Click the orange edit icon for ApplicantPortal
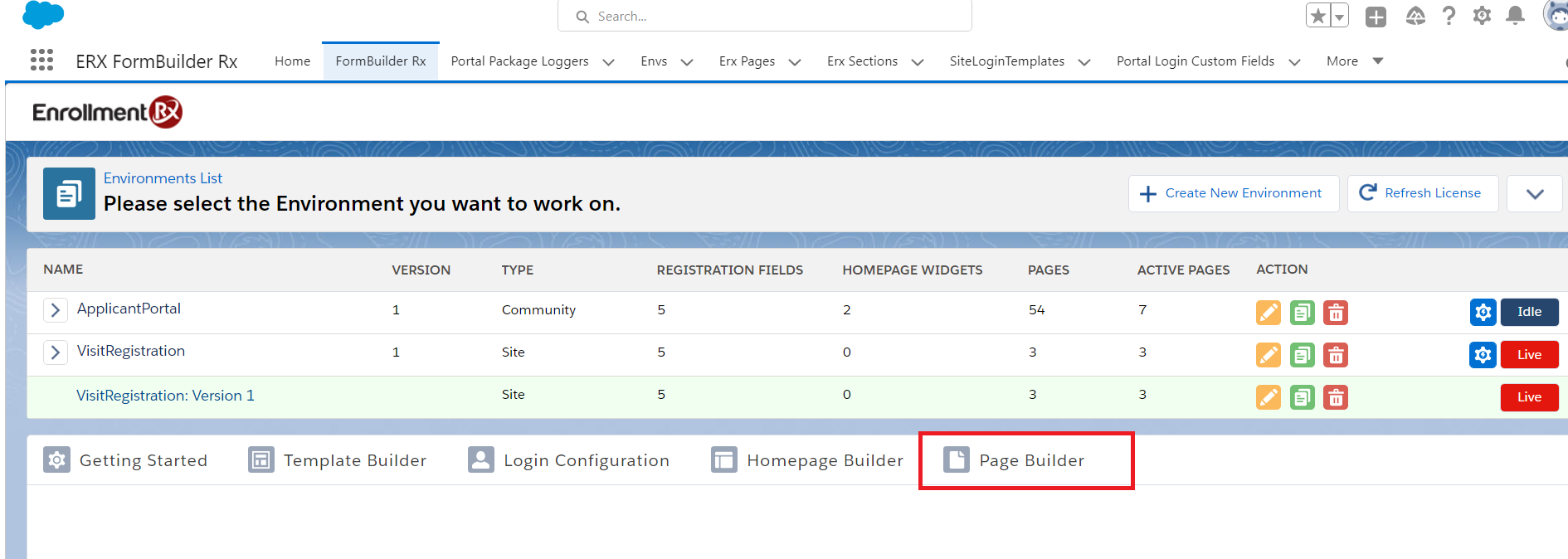The height and width of the screenshot is (559, 1568). (1268, 313)
